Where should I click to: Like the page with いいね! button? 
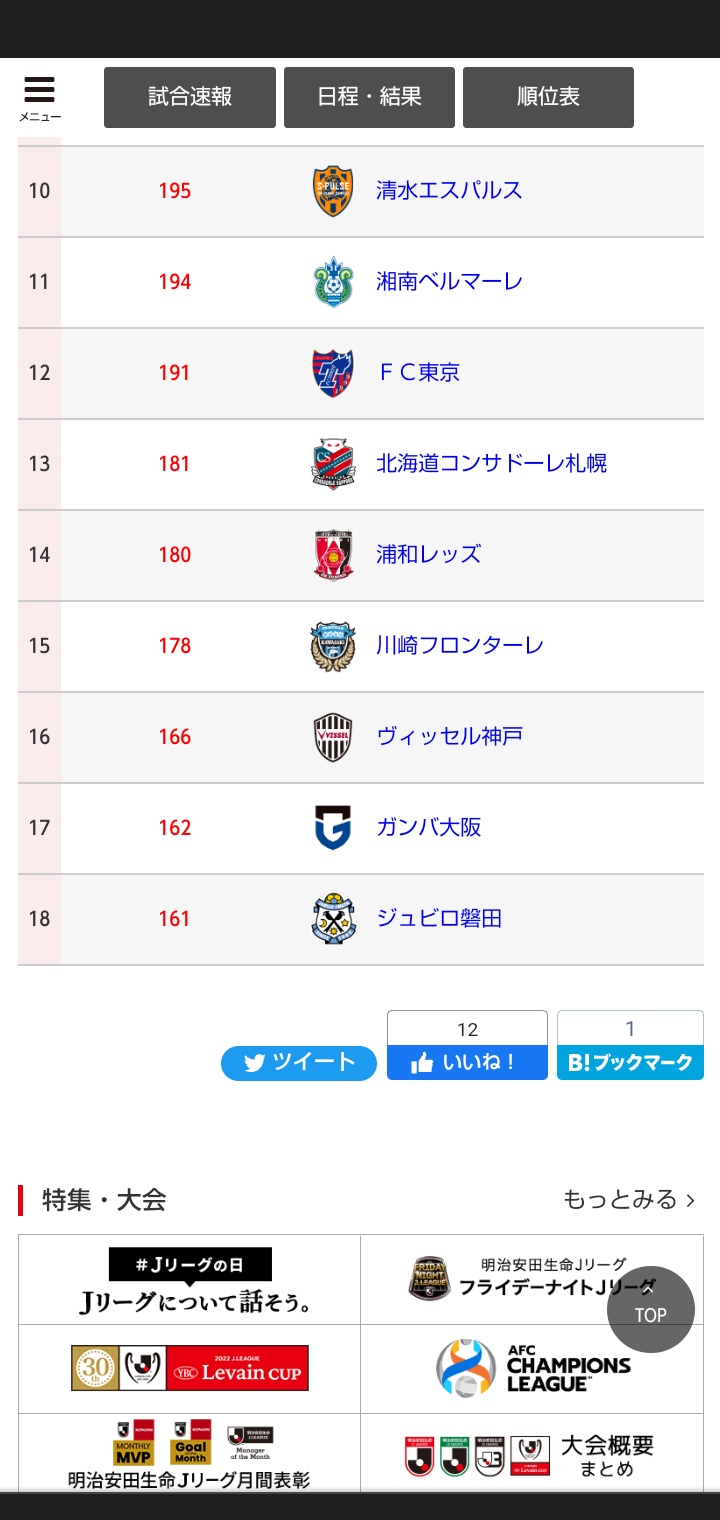(467, 1062)
